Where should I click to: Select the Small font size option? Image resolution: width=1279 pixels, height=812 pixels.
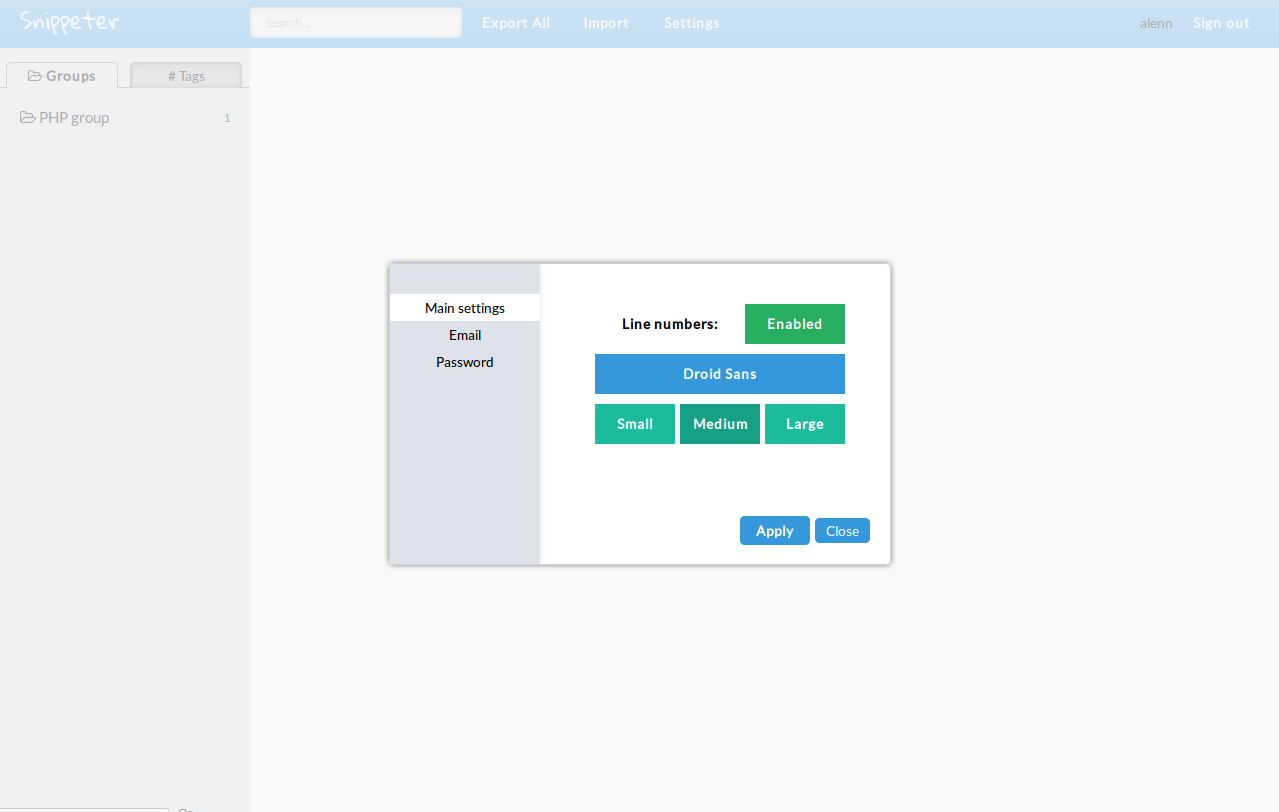click(x=634, y=424)
